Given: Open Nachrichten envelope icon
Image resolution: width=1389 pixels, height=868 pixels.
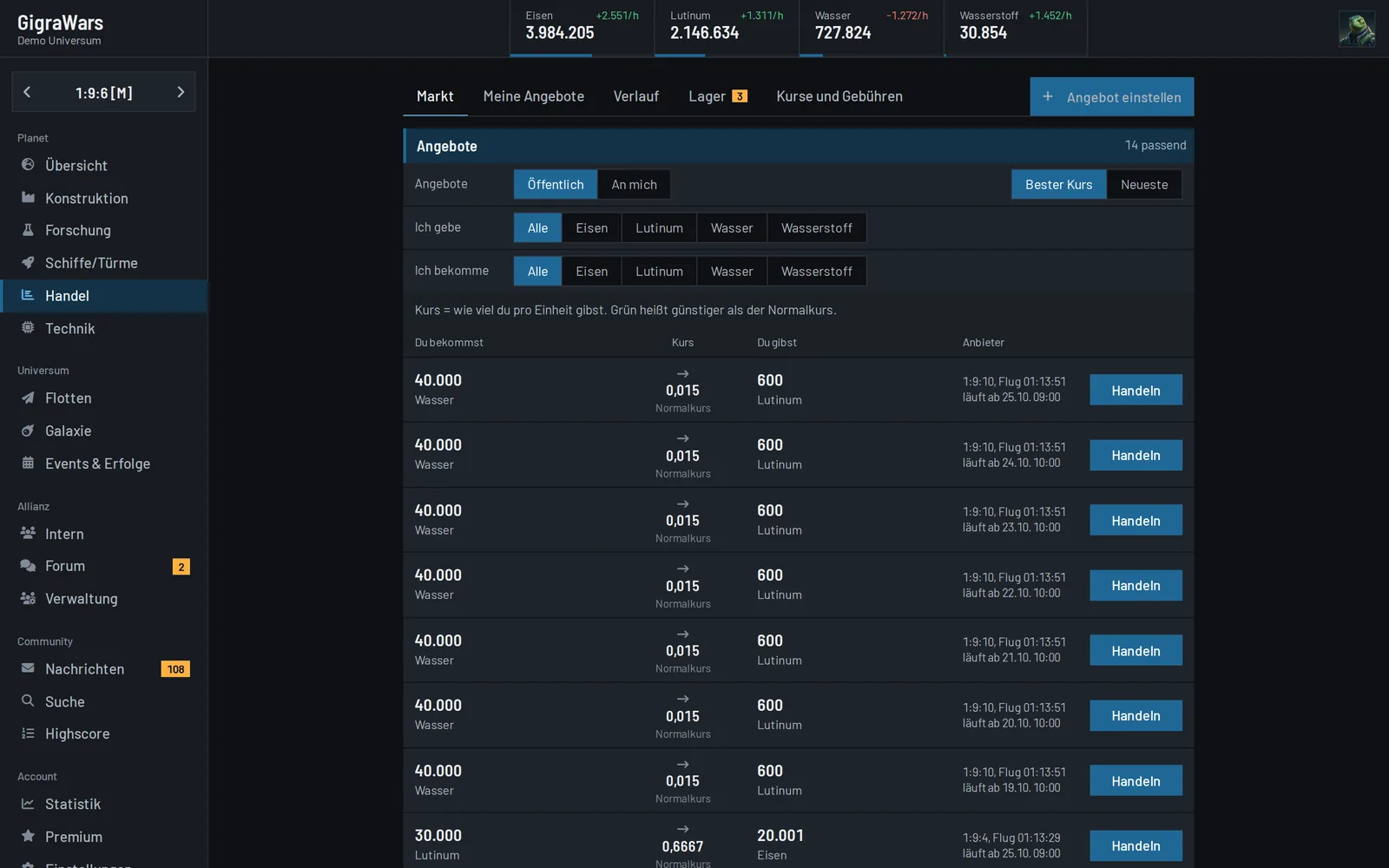Looking at the screenshot, I should (28, 668).
